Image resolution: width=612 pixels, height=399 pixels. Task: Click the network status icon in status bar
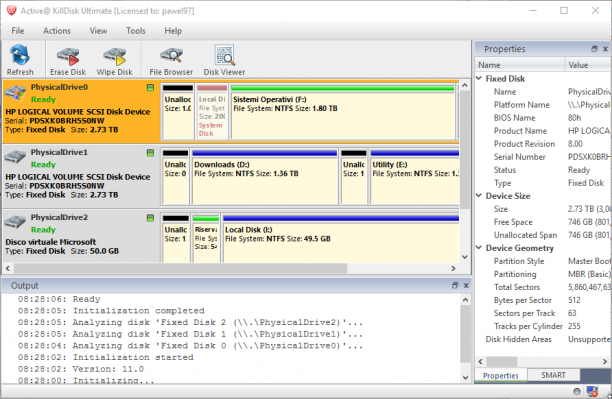[592, 391]
